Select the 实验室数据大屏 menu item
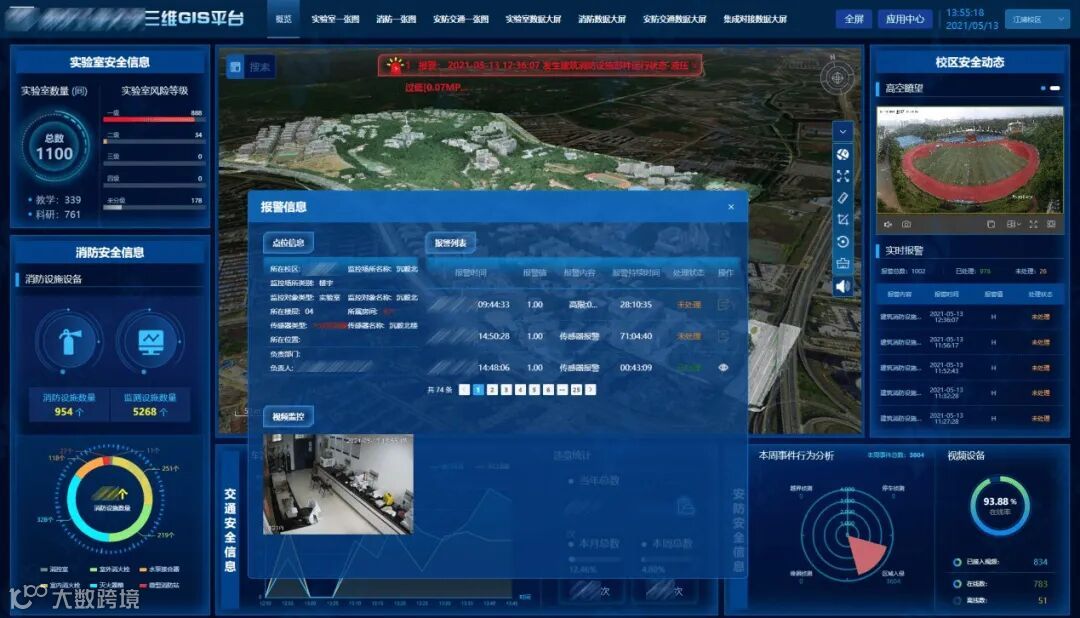This screenshot has width=1080, height=618. tap(533, 19)
